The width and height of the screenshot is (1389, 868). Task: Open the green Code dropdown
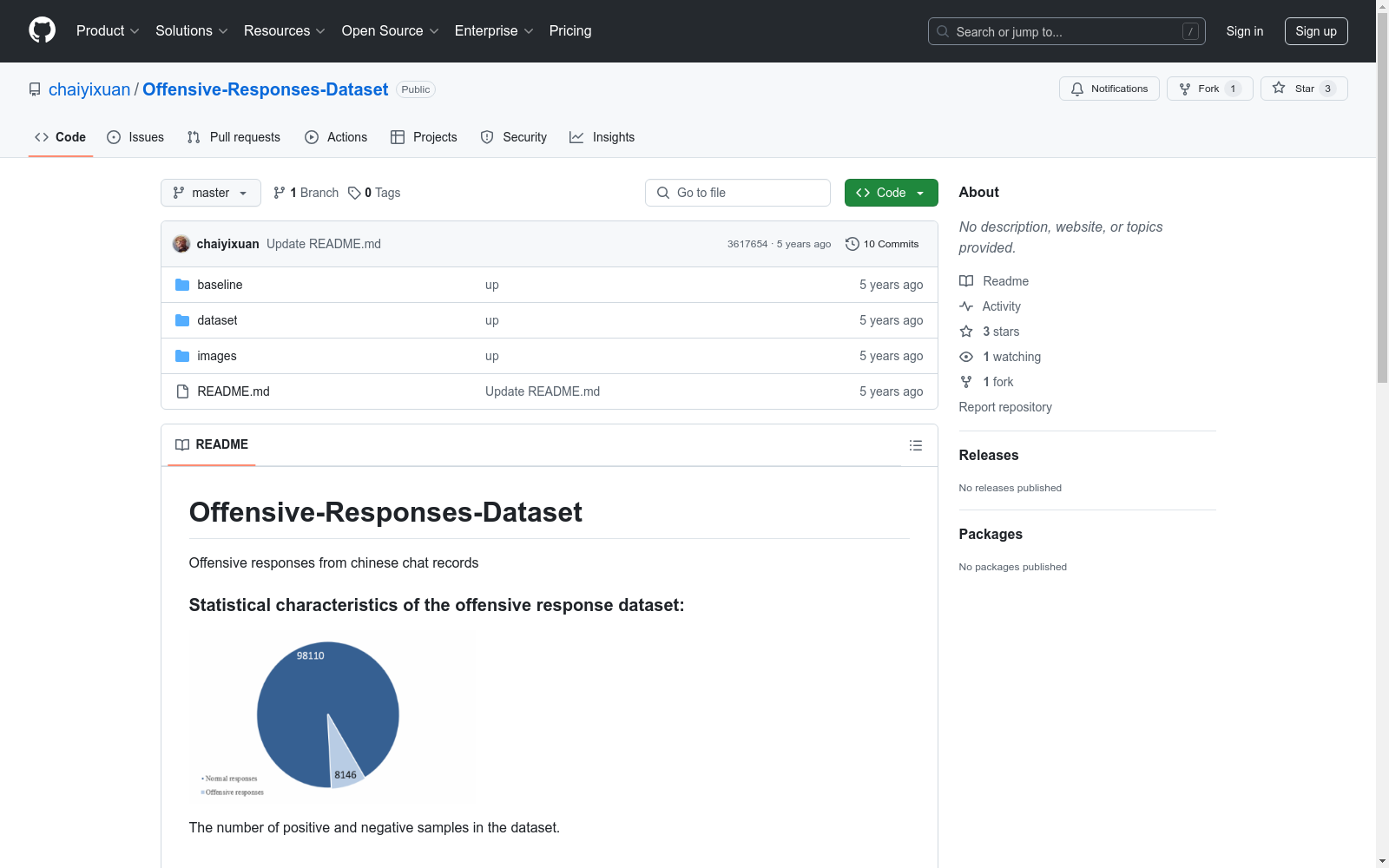tap(891, 193)
